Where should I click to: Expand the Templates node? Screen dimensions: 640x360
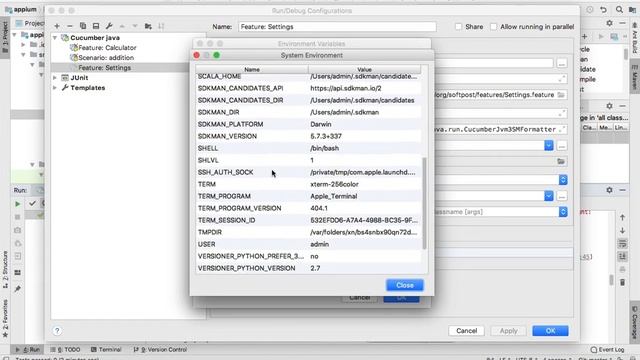pyautogui.click(x=55, y=88)
